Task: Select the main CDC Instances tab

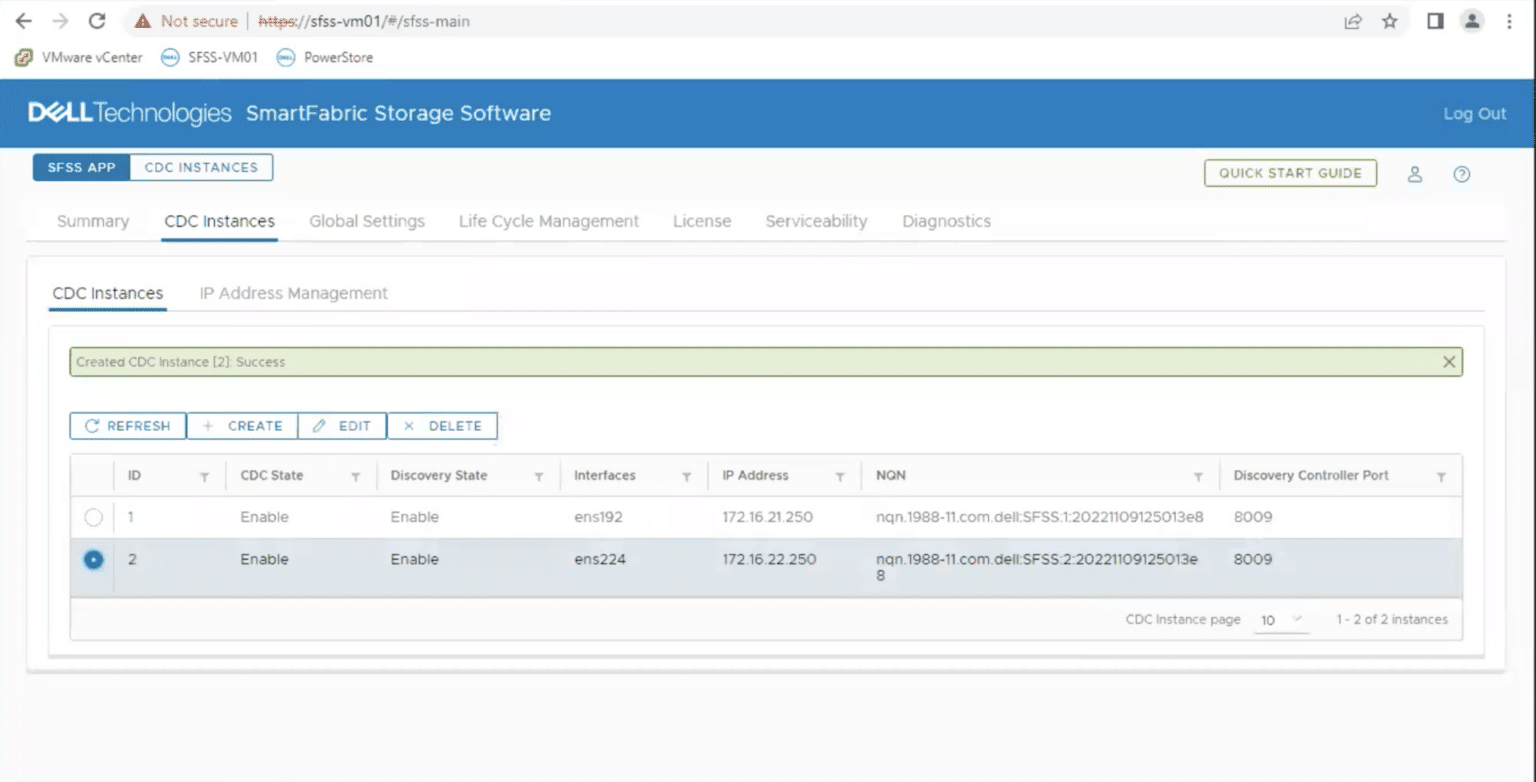Action: click(219, 221)
